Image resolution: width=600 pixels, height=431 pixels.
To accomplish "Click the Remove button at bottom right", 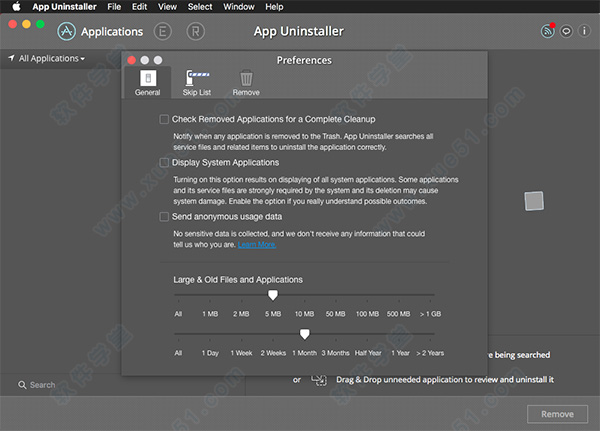I will [x=557, y=414].
